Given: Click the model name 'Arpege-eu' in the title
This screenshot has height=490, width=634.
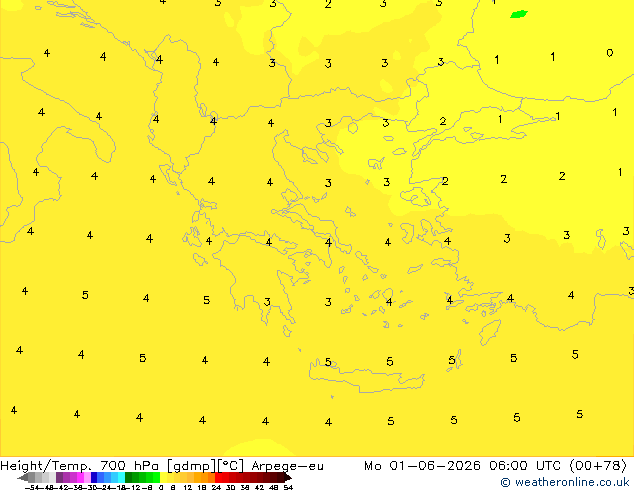Looking at the screenshot, I should coord(287,466).
